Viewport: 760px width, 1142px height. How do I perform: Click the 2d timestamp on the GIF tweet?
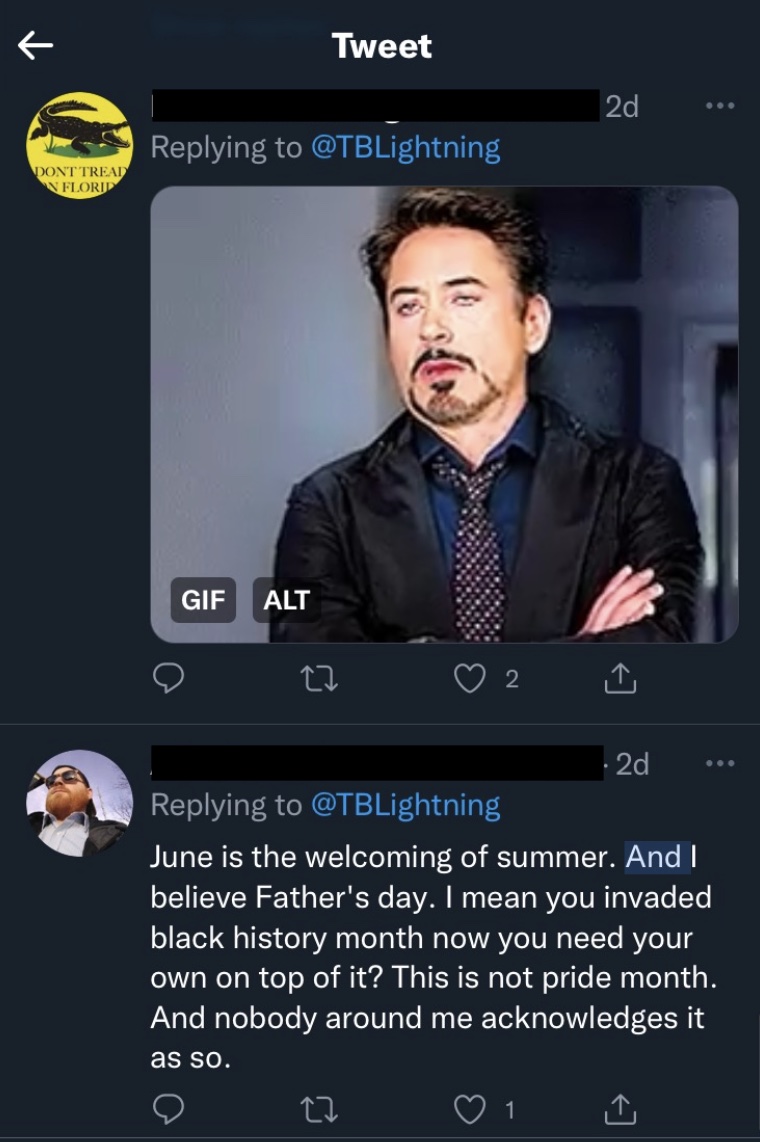(622, 106)
